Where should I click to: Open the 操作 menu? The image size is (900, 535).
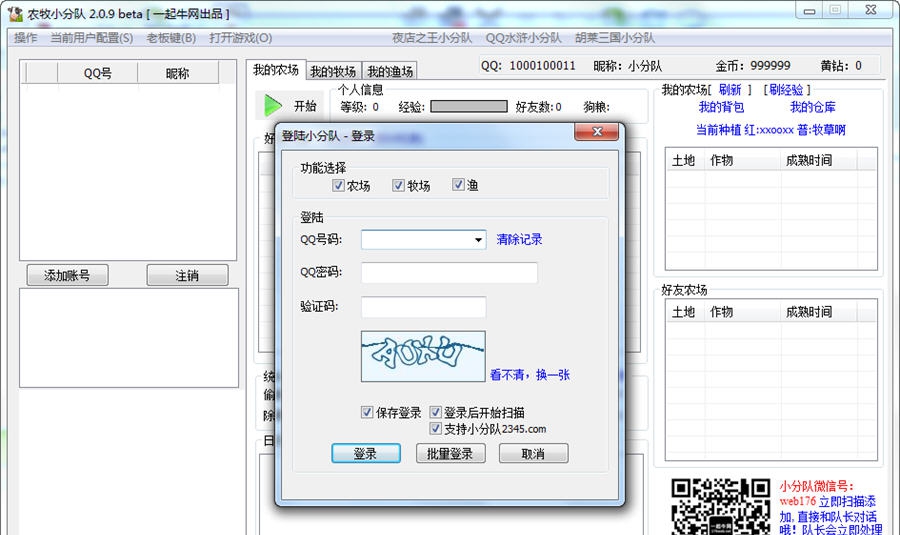coord(25,38)
